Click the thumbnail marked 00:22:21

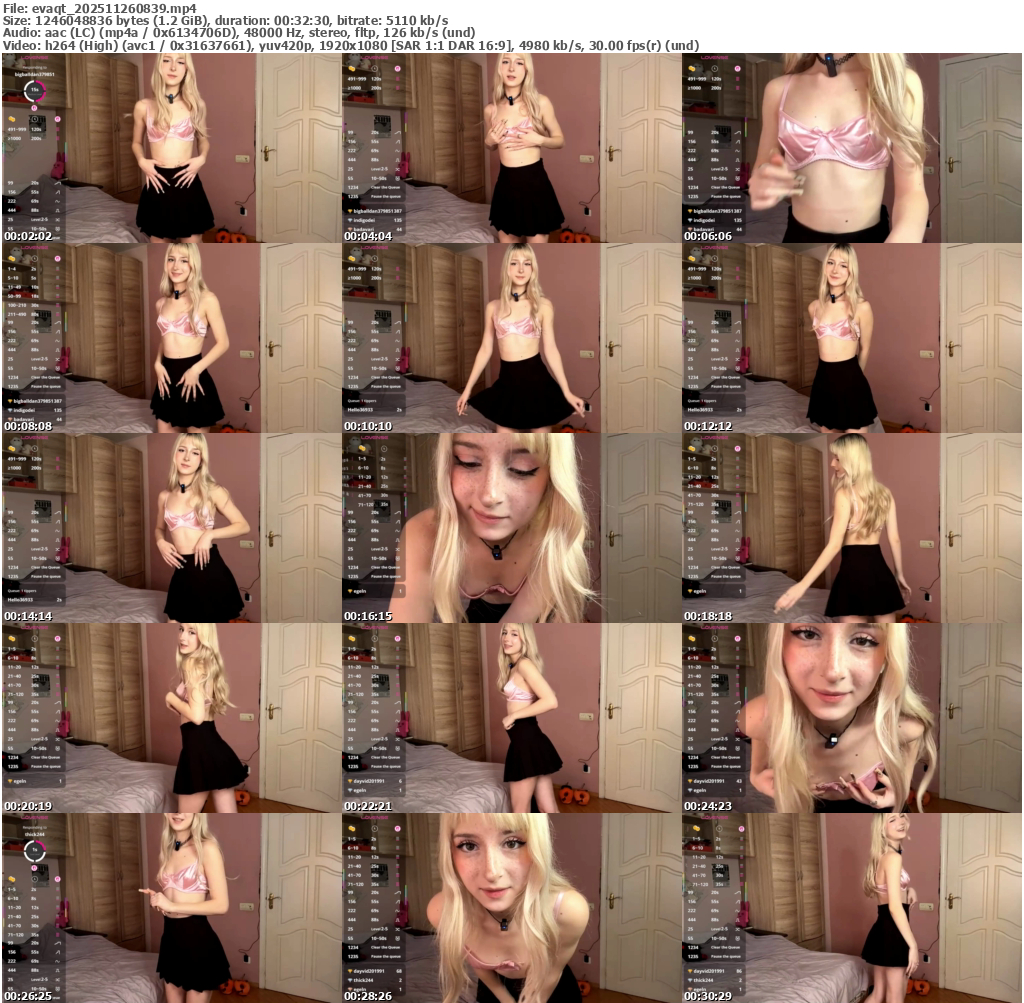click(512, 718)
